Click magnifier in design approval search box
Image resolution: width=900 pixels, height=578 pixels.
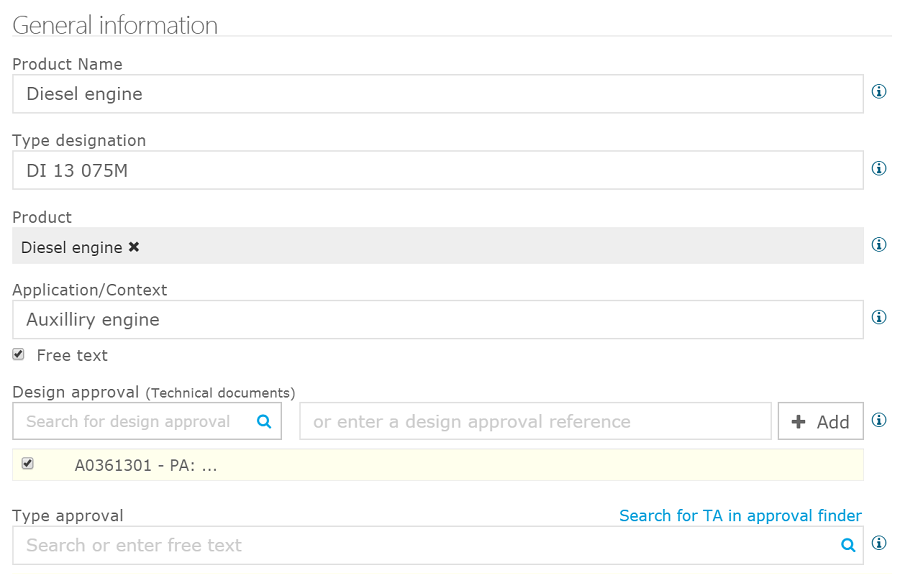coord(264,422)
